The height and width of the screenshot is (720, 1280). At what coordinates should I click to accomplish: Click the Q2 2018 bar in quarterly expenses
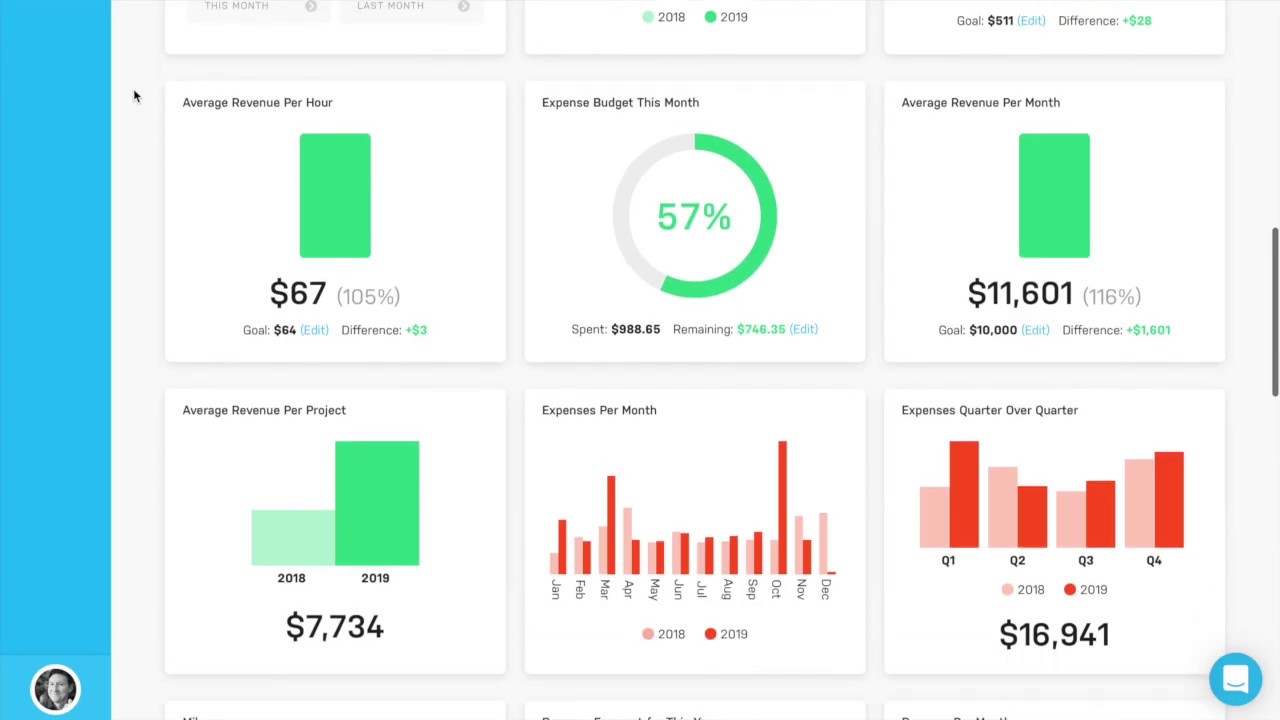pyautogui.click(x=1003, y=507)
